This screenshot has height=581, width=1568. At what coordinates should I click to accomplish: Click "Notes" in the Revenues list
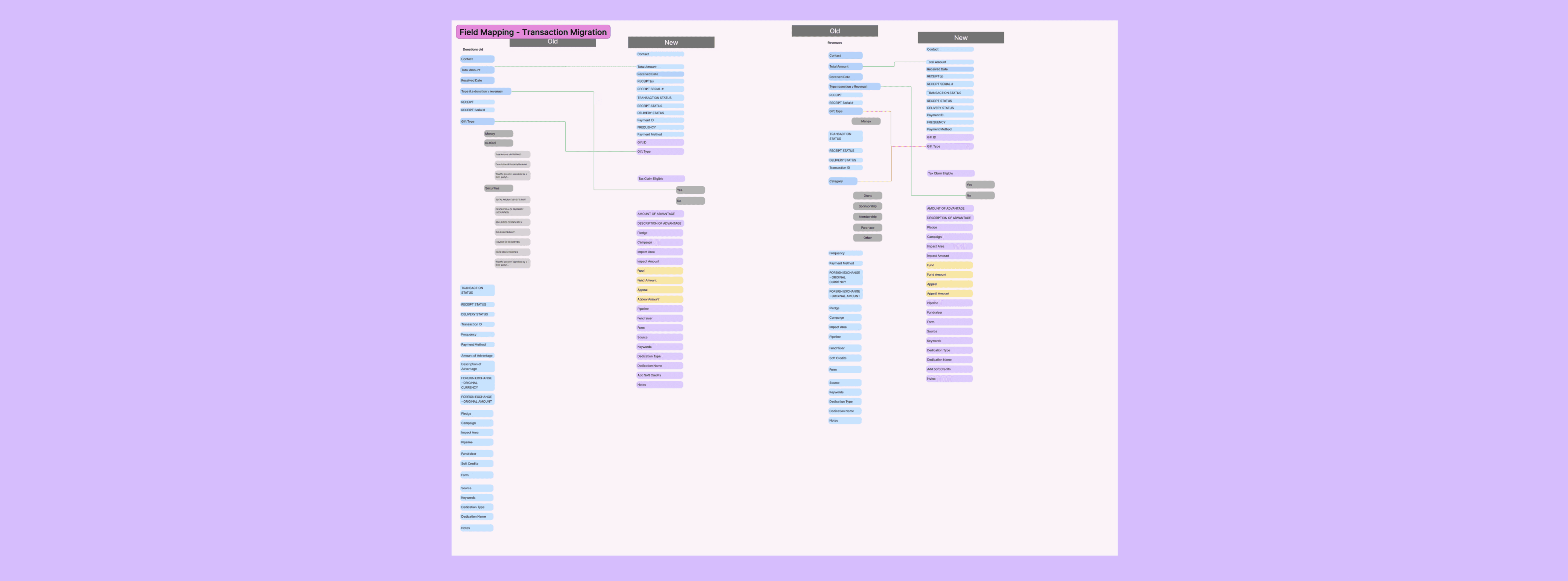(x=845, y=420)
